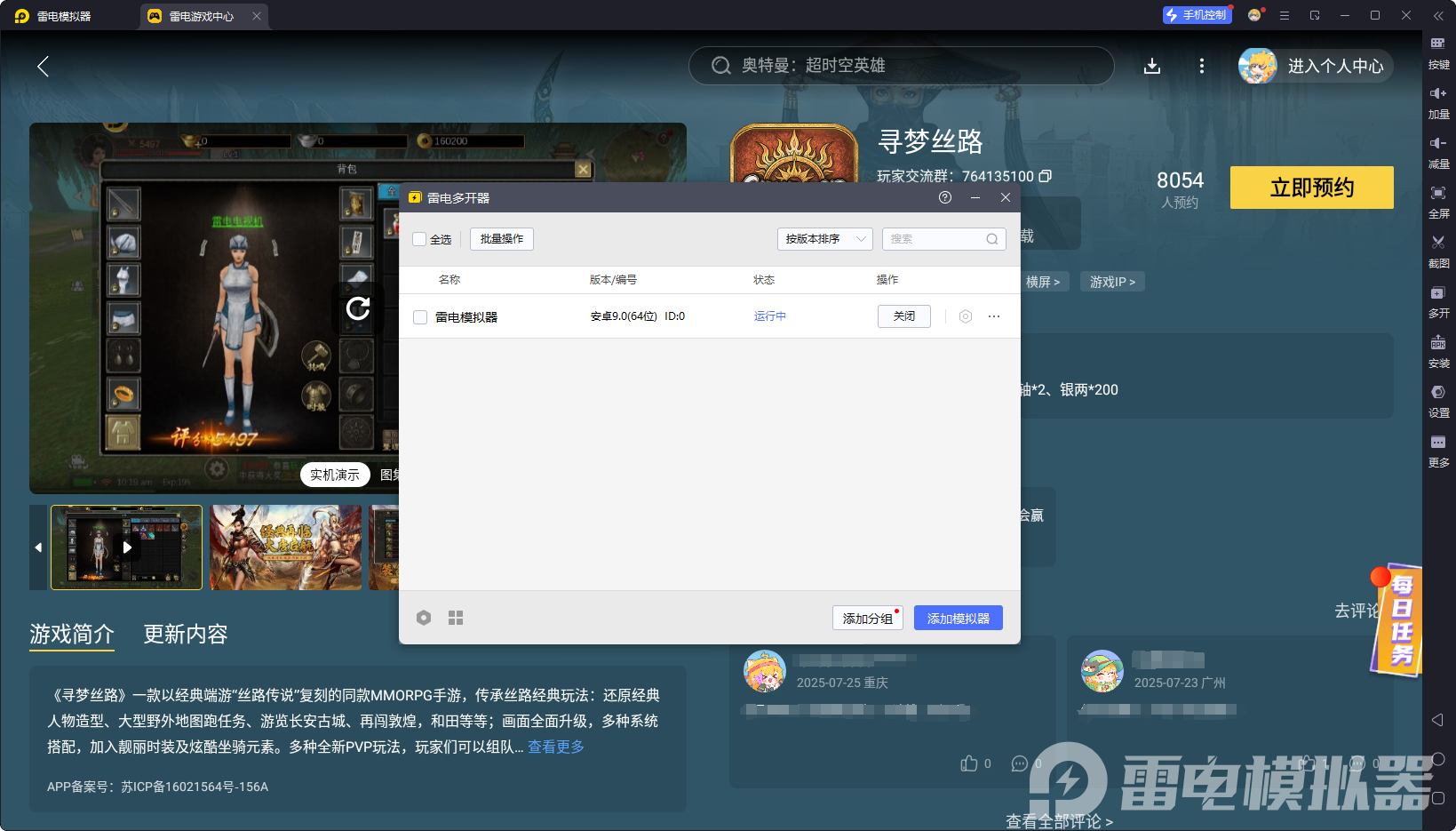1456x831 pixels.
Task: Expand the 按版本排序 sort dropdown
Action: pyautogui.click(x=824, y=239)
